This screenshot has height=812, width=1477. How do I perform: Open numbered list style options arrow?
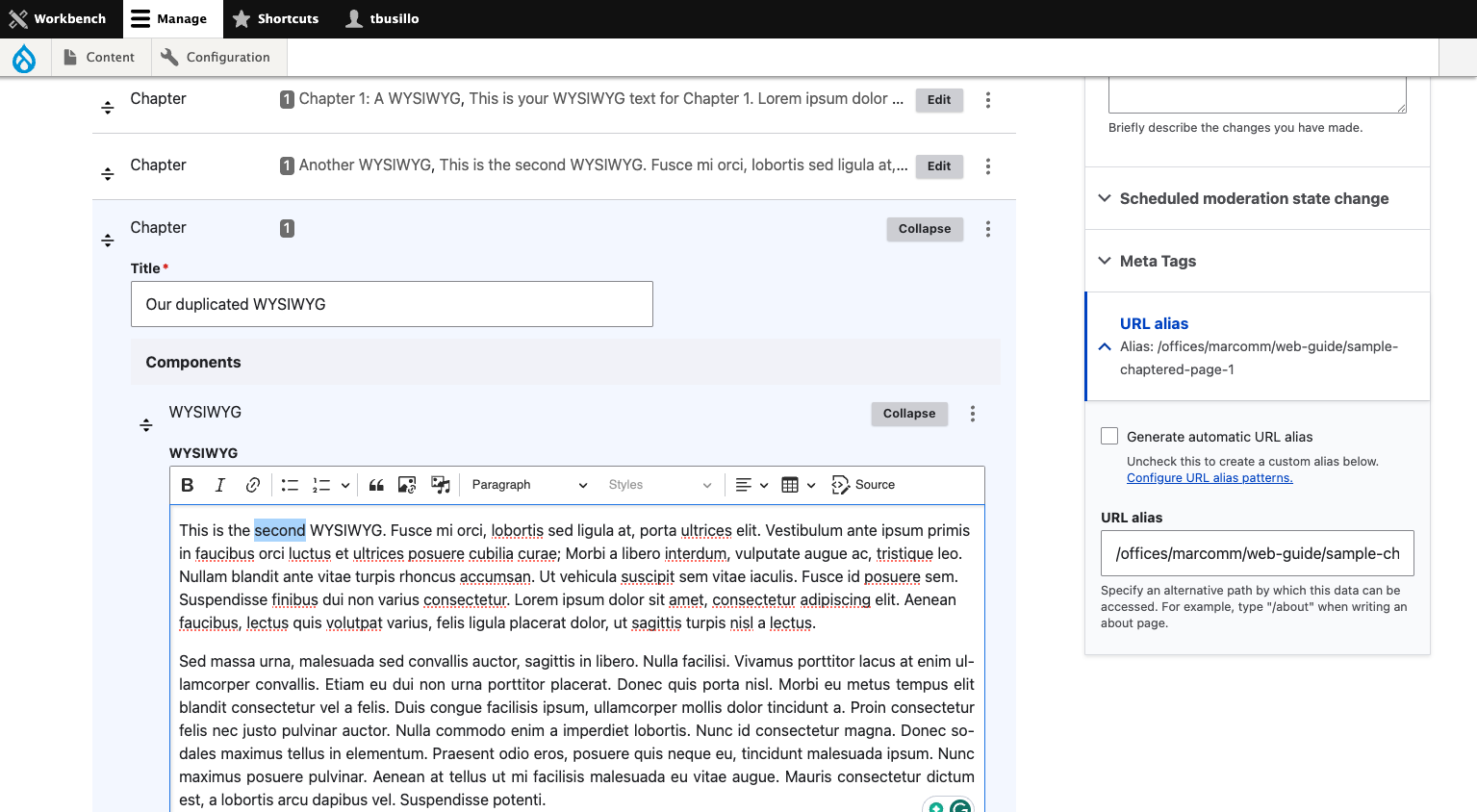[x=344, y=485]
